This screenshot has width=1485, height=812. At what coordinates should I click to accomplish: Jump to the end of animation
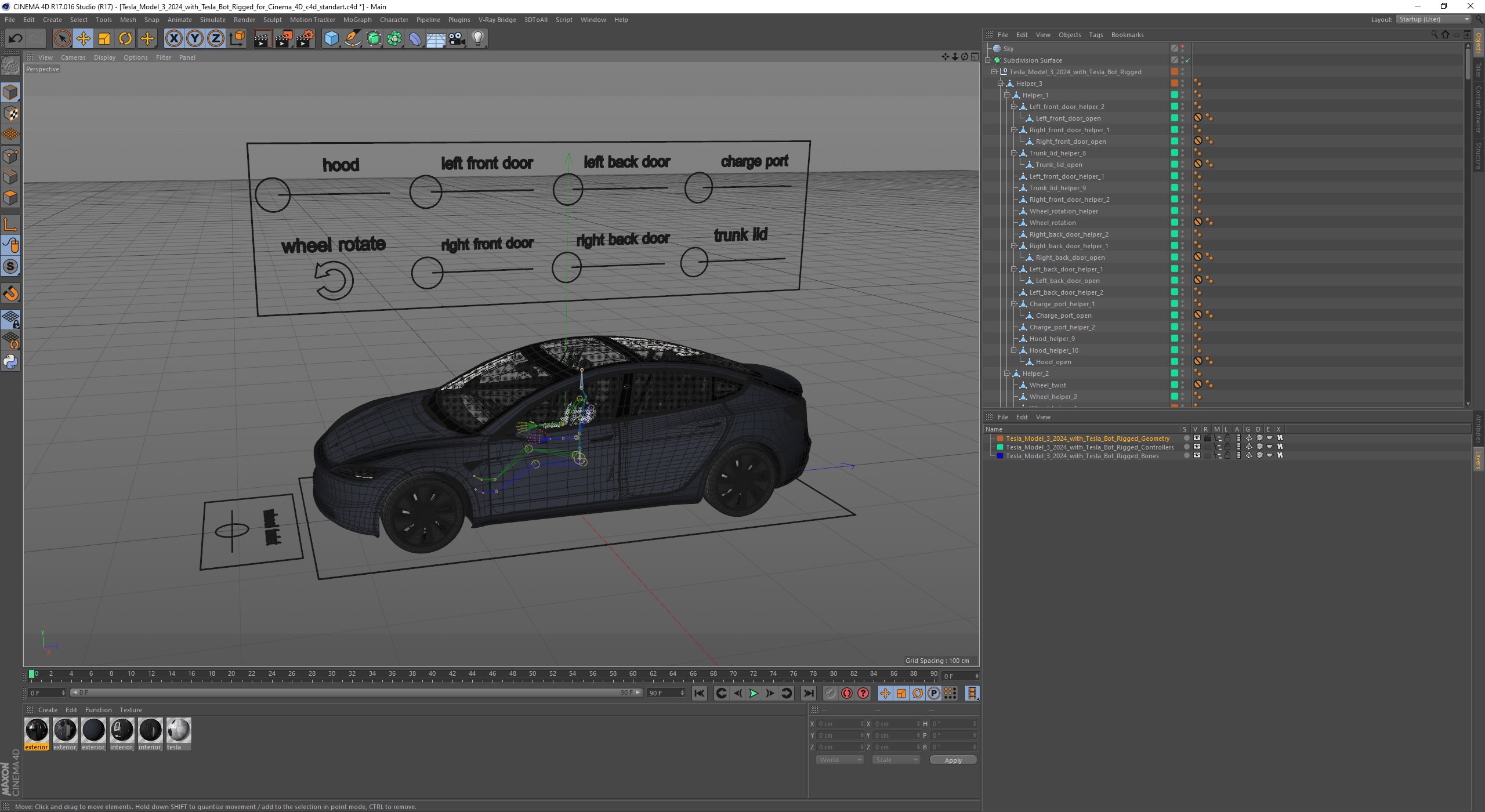[808, 693]
